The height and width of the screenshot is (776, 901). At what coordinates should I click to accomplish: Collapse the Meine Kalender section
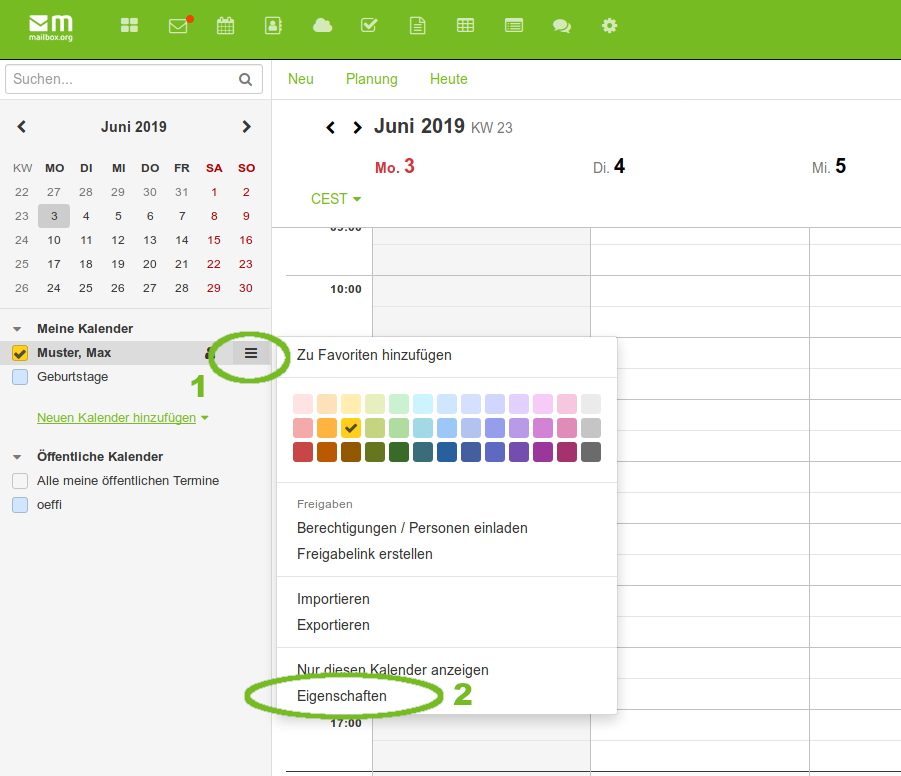(17, 329)
